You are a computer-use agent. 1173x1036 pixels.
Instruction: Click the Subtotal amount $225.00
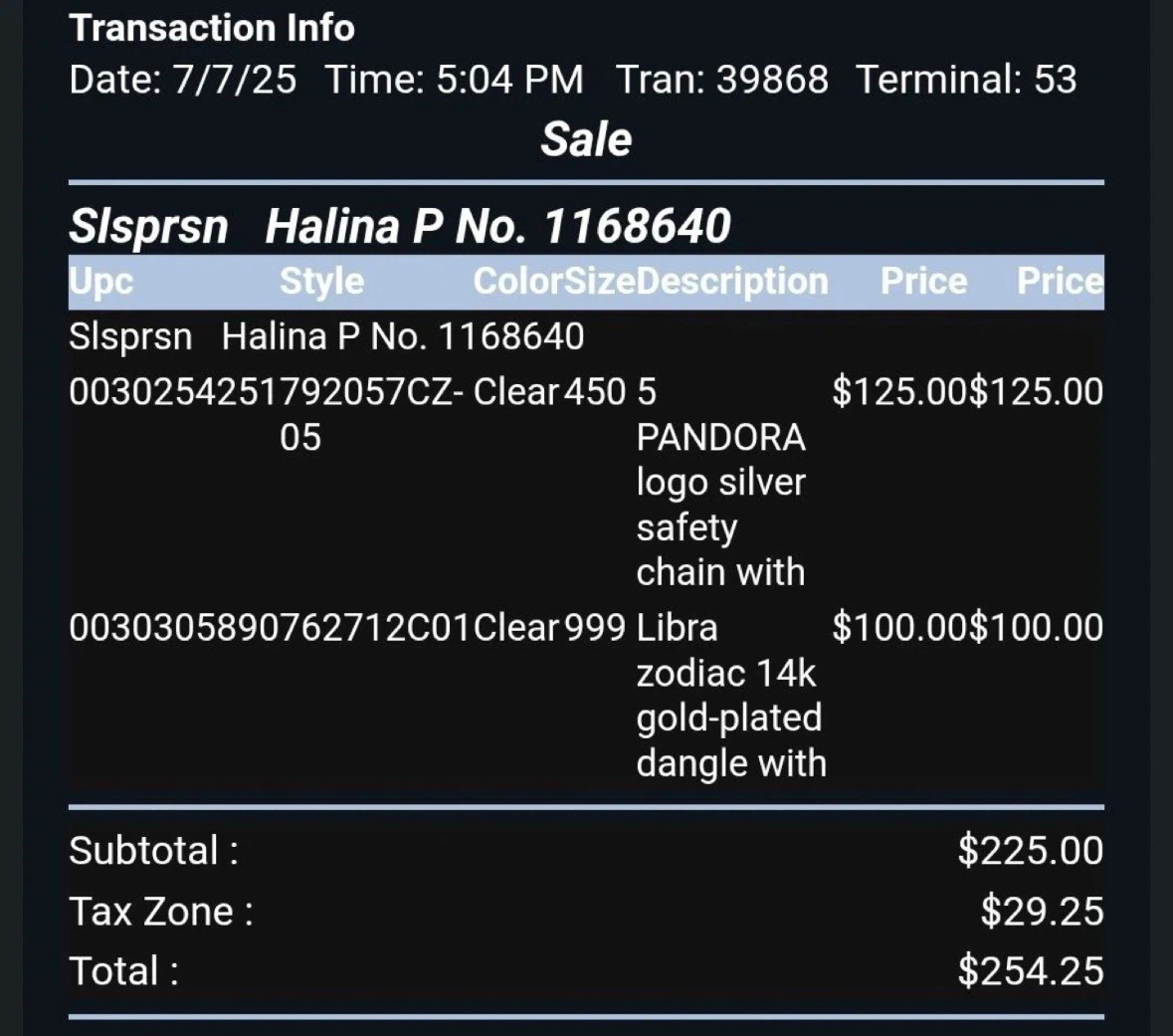[1030, 850]
